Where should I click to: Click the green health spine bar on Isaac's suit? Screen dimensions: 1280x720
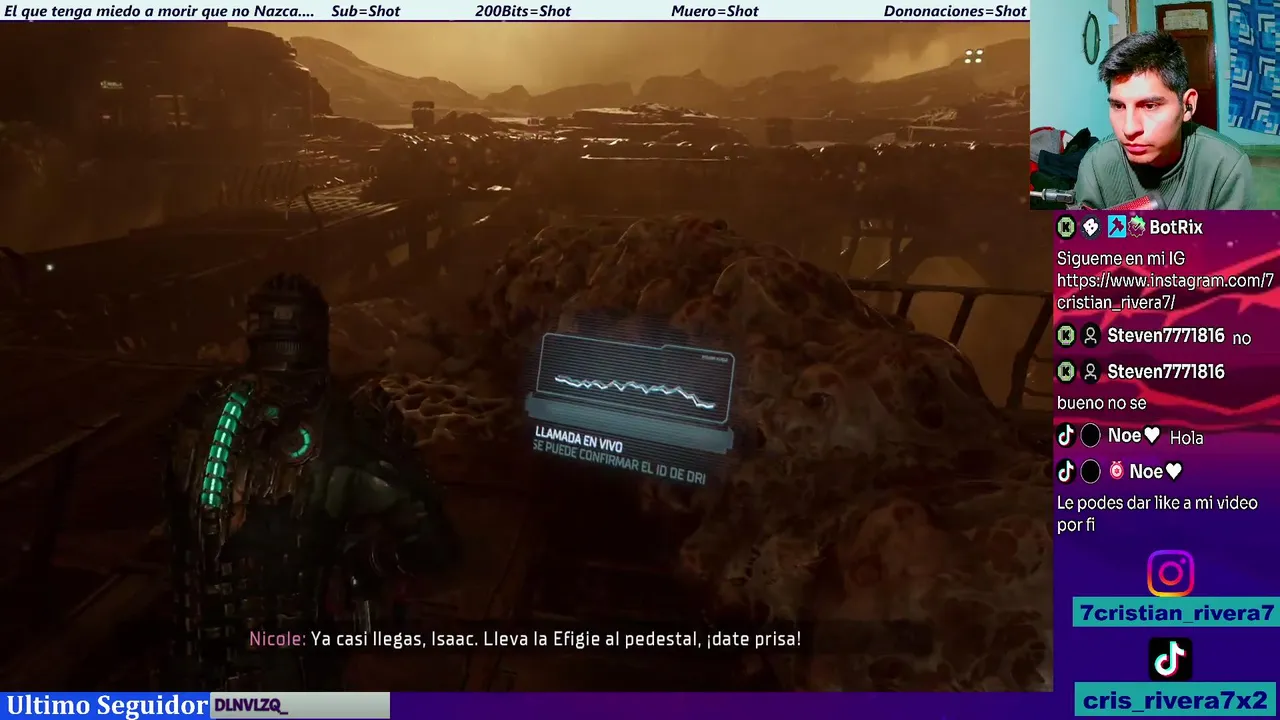[x=222, y=448]
